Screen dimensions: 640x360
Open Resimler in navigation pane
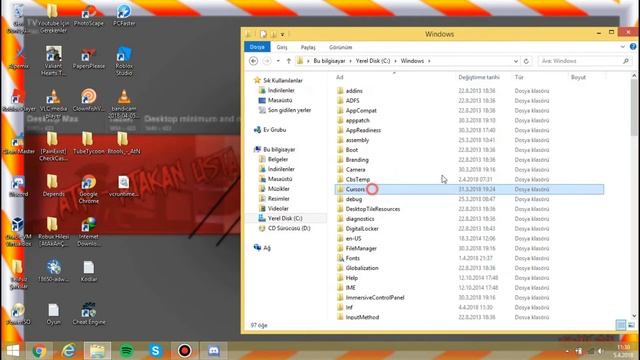coord(278,198)
